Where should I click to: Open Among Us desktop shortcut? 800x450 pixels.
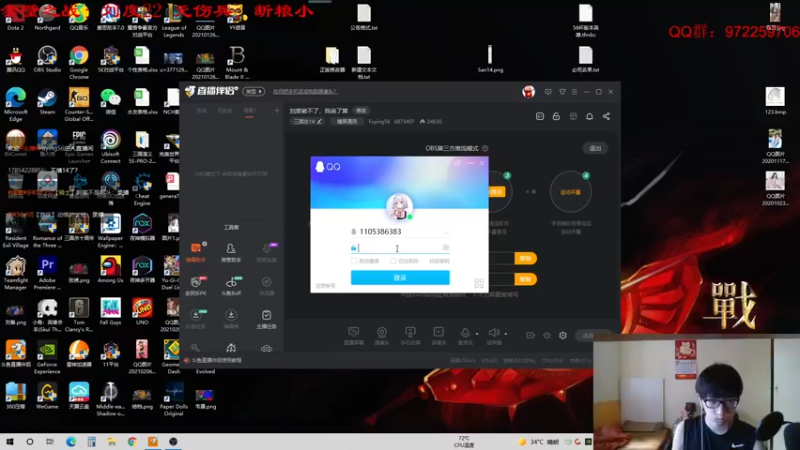(x=110, y=270)
